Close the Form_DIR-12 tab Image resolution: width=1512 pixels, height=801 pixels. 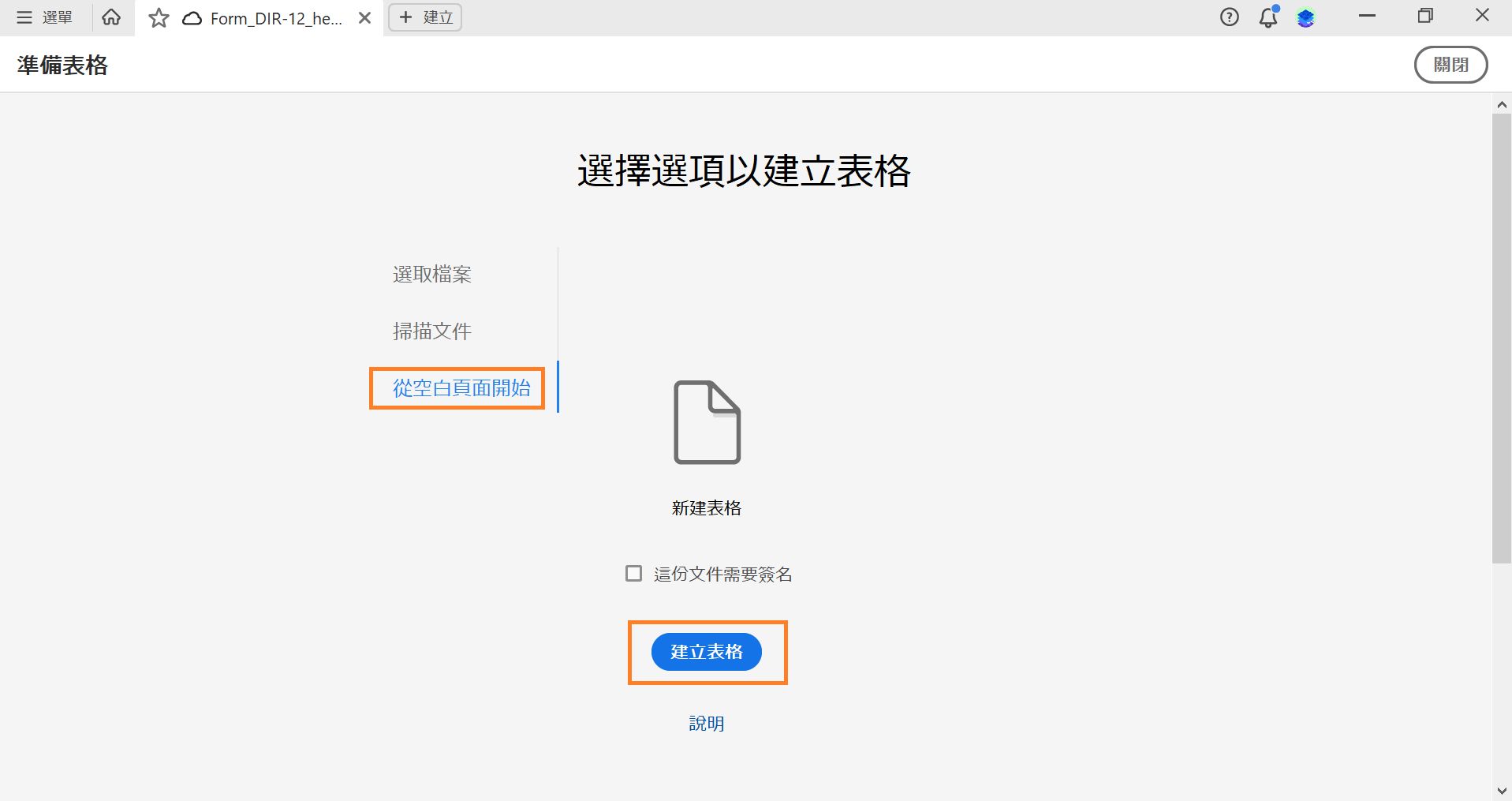coord(364,17)
